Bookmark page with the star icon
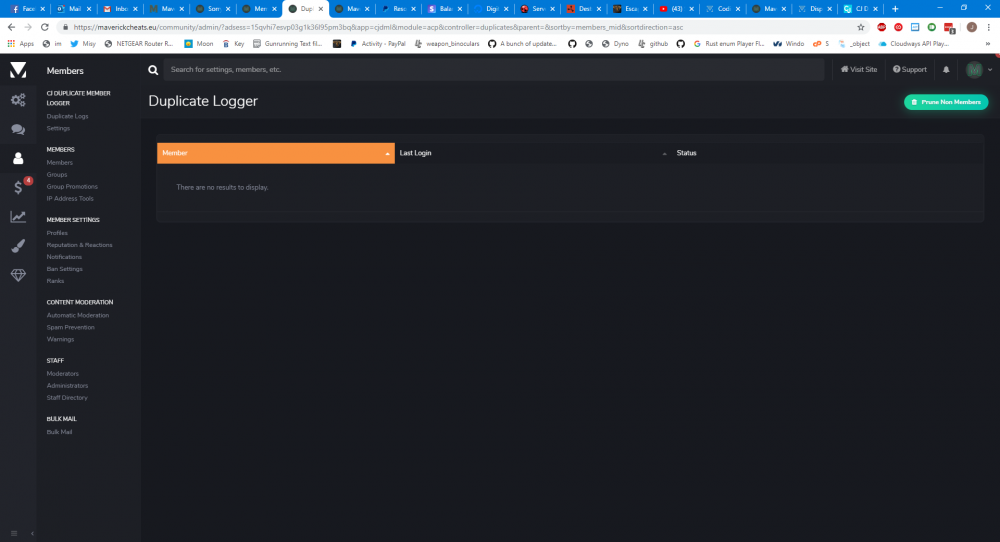Viewport: 1000px width, 542px height. 861,27
